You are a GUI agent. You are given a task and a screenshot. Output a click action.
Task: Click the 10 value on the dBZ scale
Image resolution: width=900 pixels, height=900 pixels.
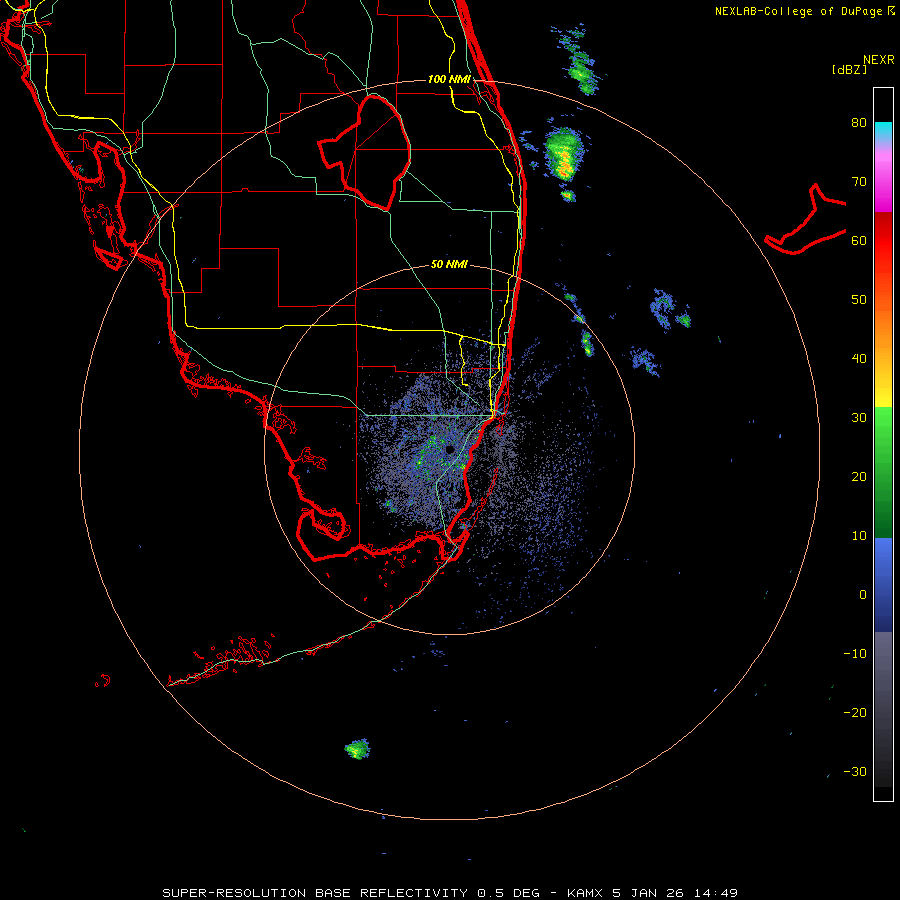[859, 536]
